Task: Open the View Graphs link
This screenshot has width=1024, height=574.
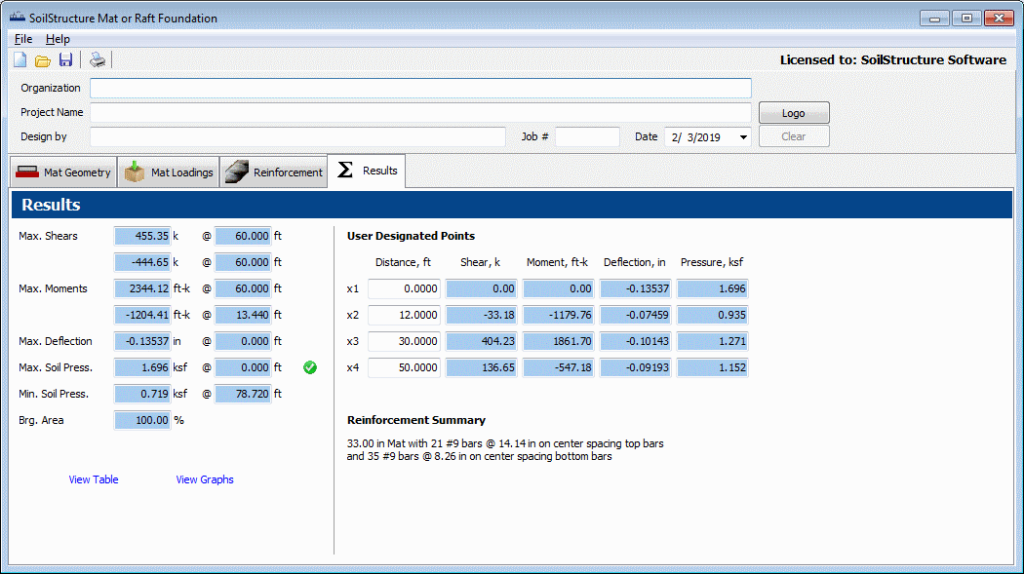Action: point(204,479)
